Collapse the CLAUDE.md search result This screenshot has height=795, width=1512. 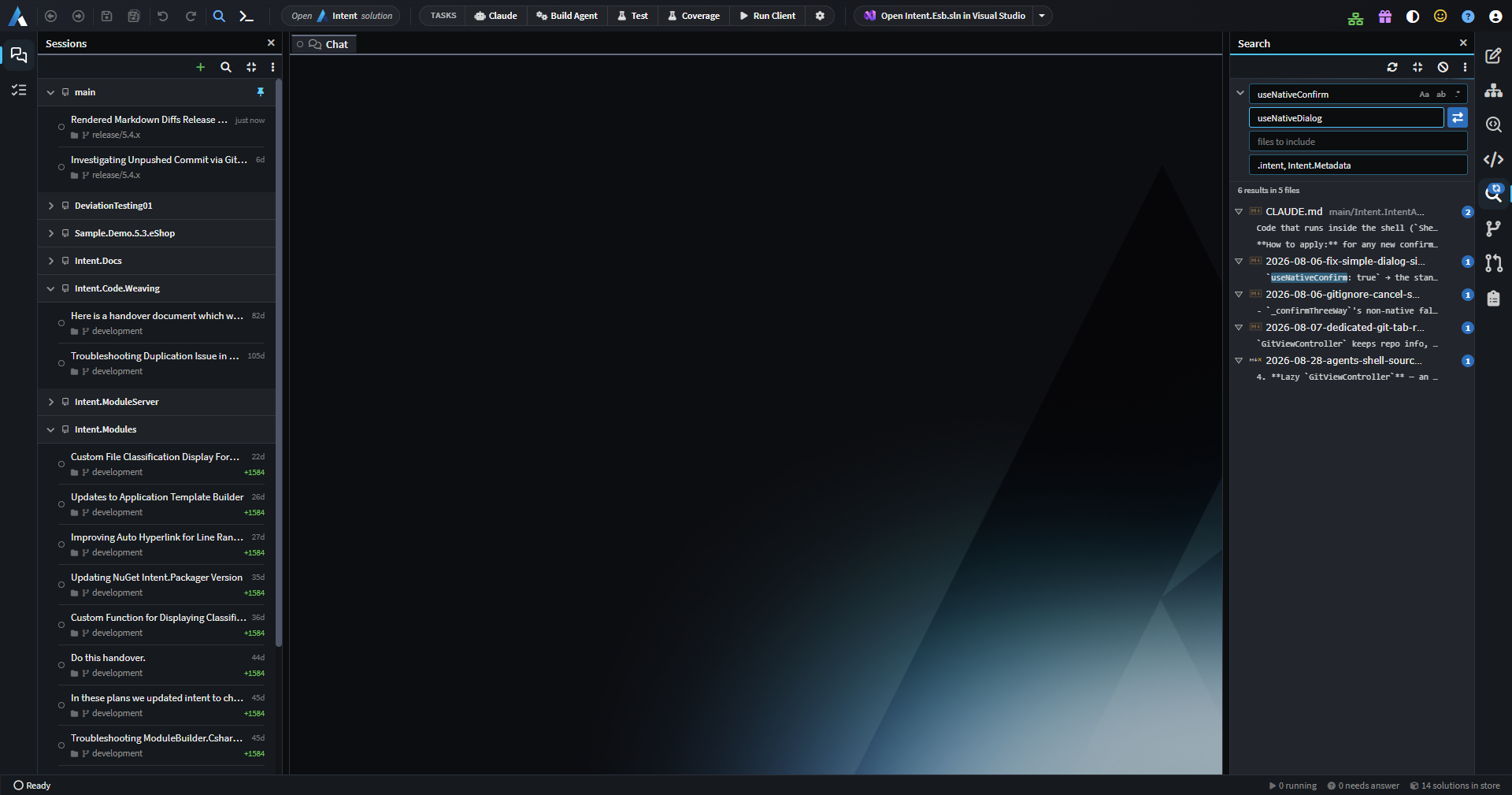pos(1239,212)
